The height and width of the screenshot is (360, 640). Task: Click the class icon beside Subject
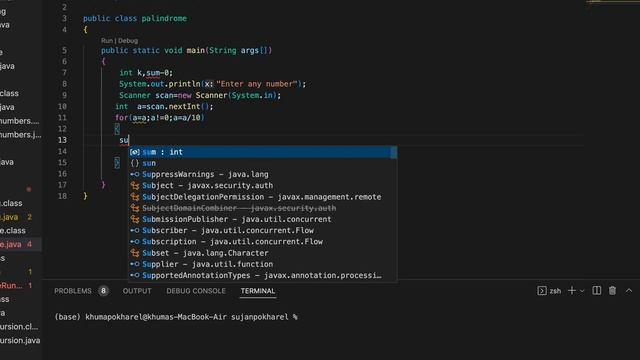(x=135, y=186)
